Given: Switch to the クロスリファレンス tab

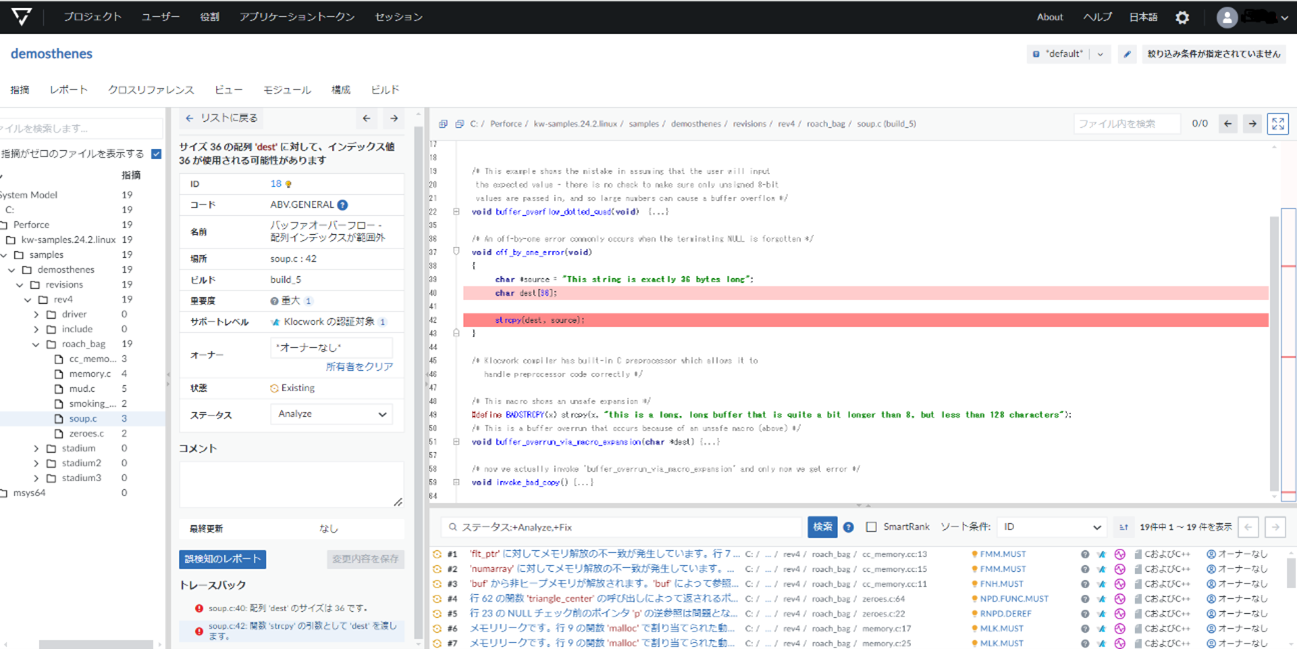Looking at the screenshot, I should coord(151,90).
